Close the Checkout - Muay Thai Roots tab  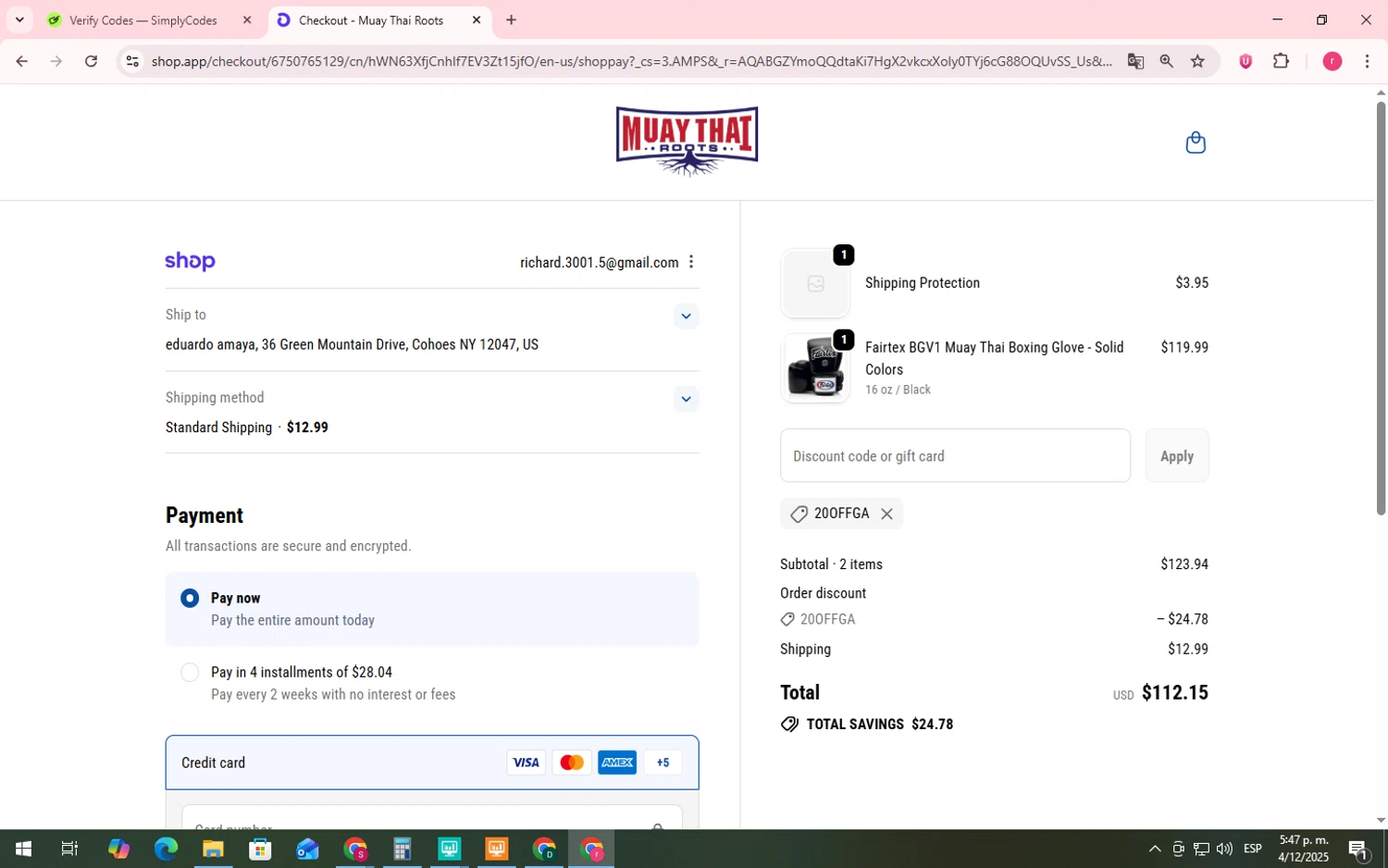[477, 19]
